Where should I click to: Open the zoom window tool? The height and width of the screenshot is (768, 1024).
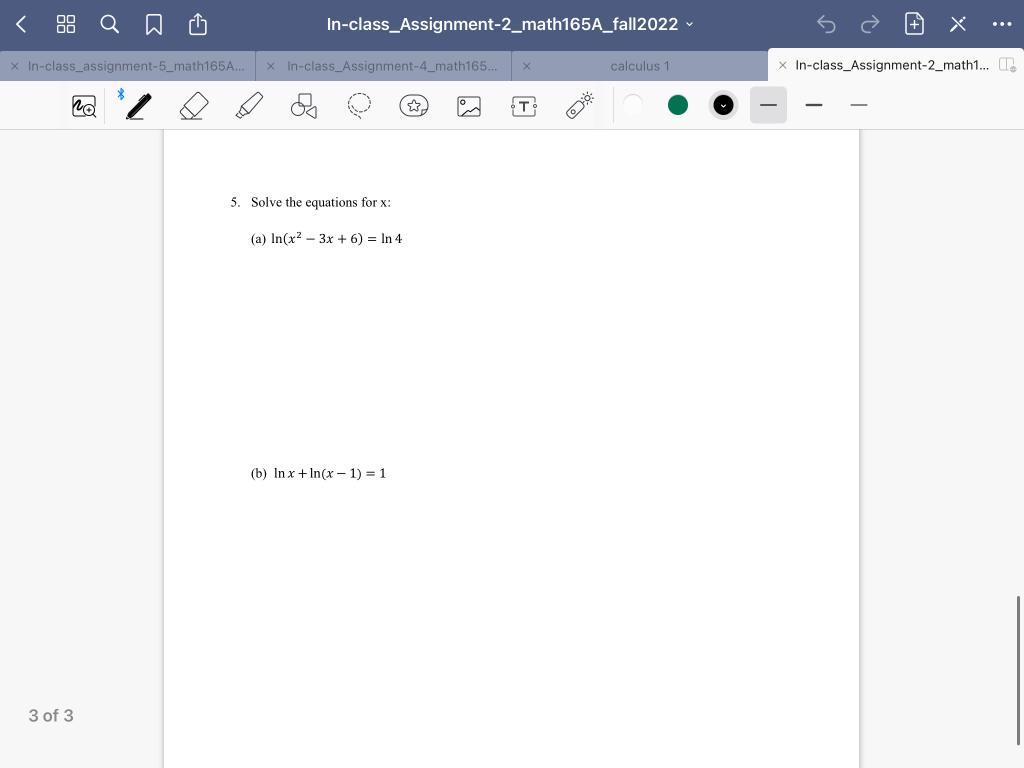(x=84, y=105)
